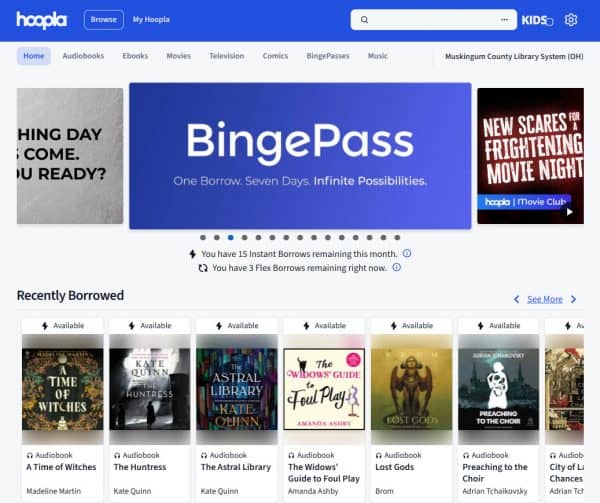Open The Huntress title link
This screenshot has height=503, width=600.
140,467
